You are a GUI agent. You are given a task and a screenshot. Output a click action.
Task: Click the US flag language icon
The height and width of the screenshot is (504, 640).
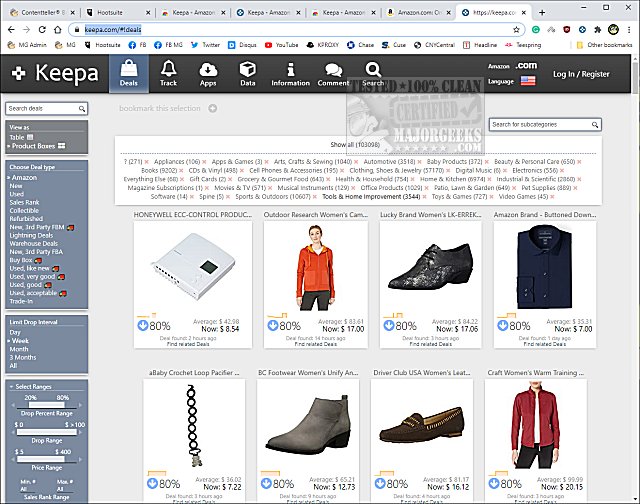(x=527, y=80)
